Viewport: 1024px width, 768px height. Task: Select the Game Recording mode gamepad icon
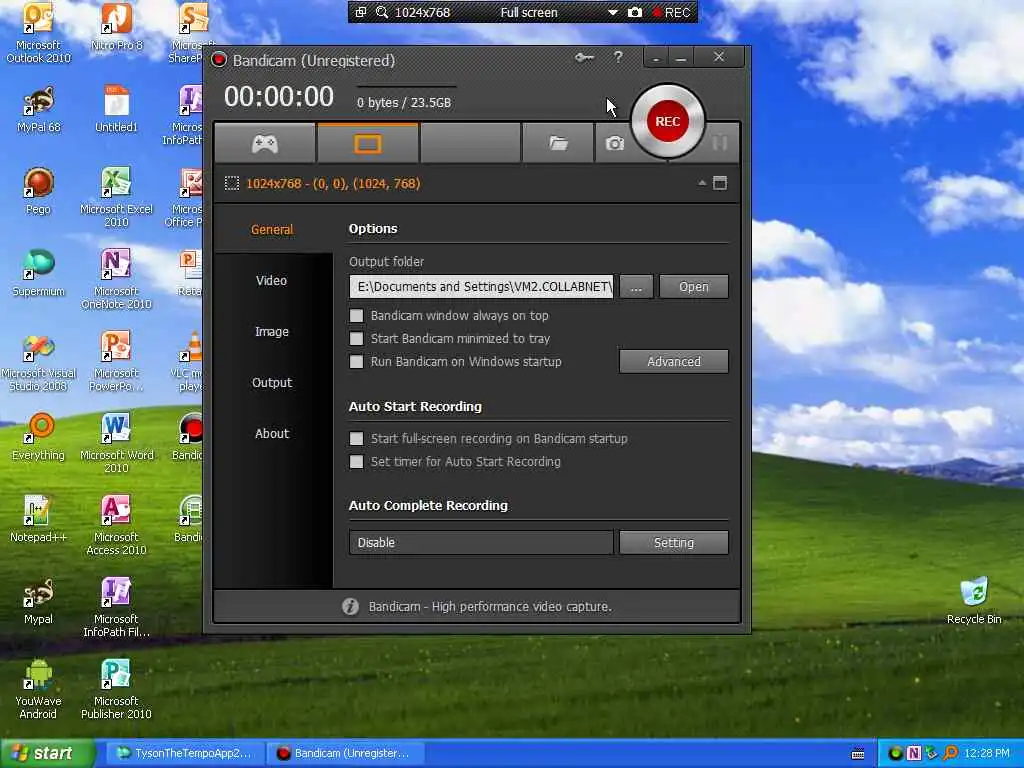264,143
